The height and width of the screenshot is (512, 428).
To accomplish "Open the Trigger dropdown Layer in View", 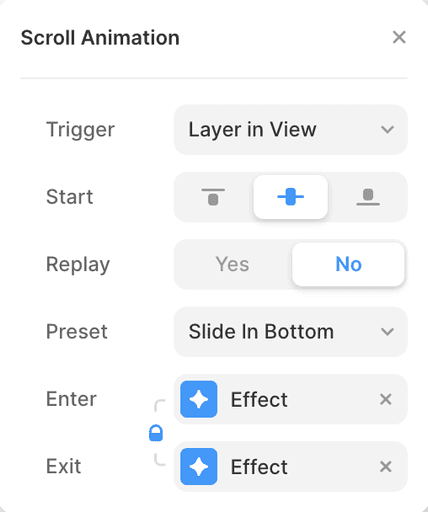I will point(290,129).
